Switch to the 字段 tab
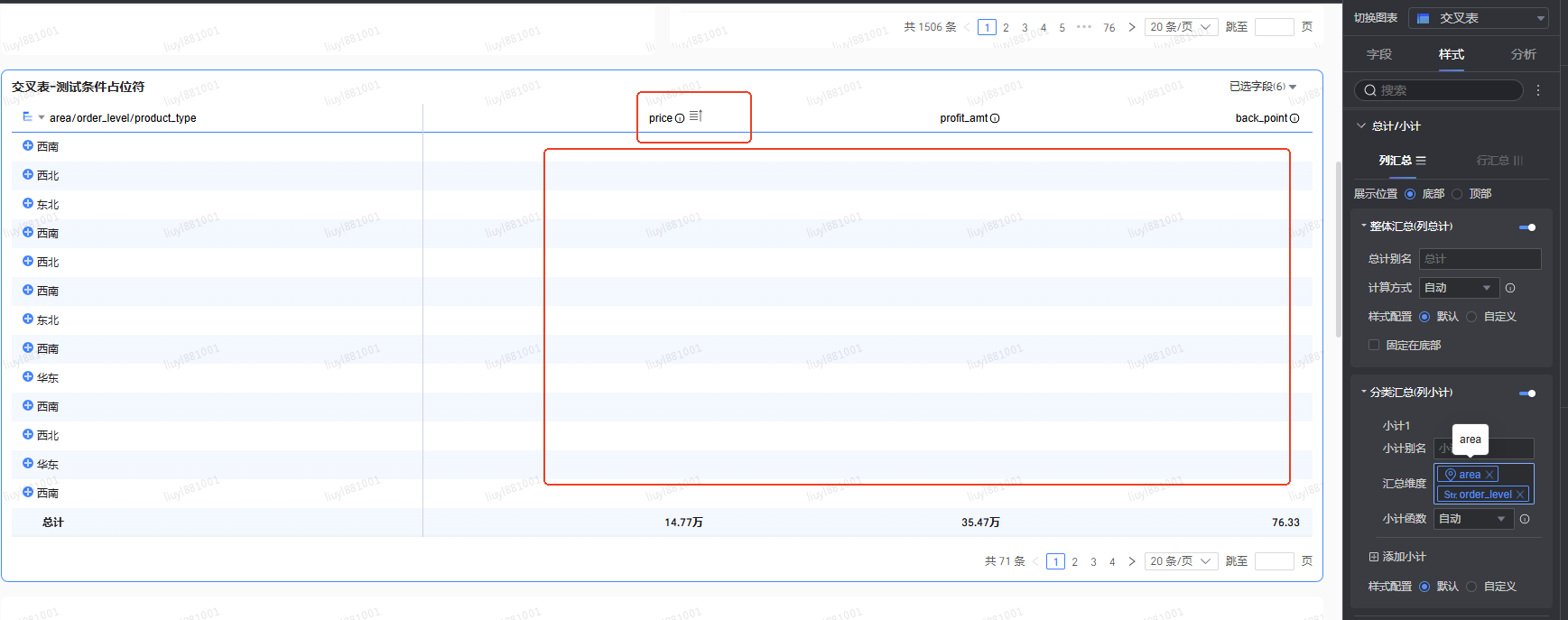This screenshot has width=1568, height=620. point(1378,55)
